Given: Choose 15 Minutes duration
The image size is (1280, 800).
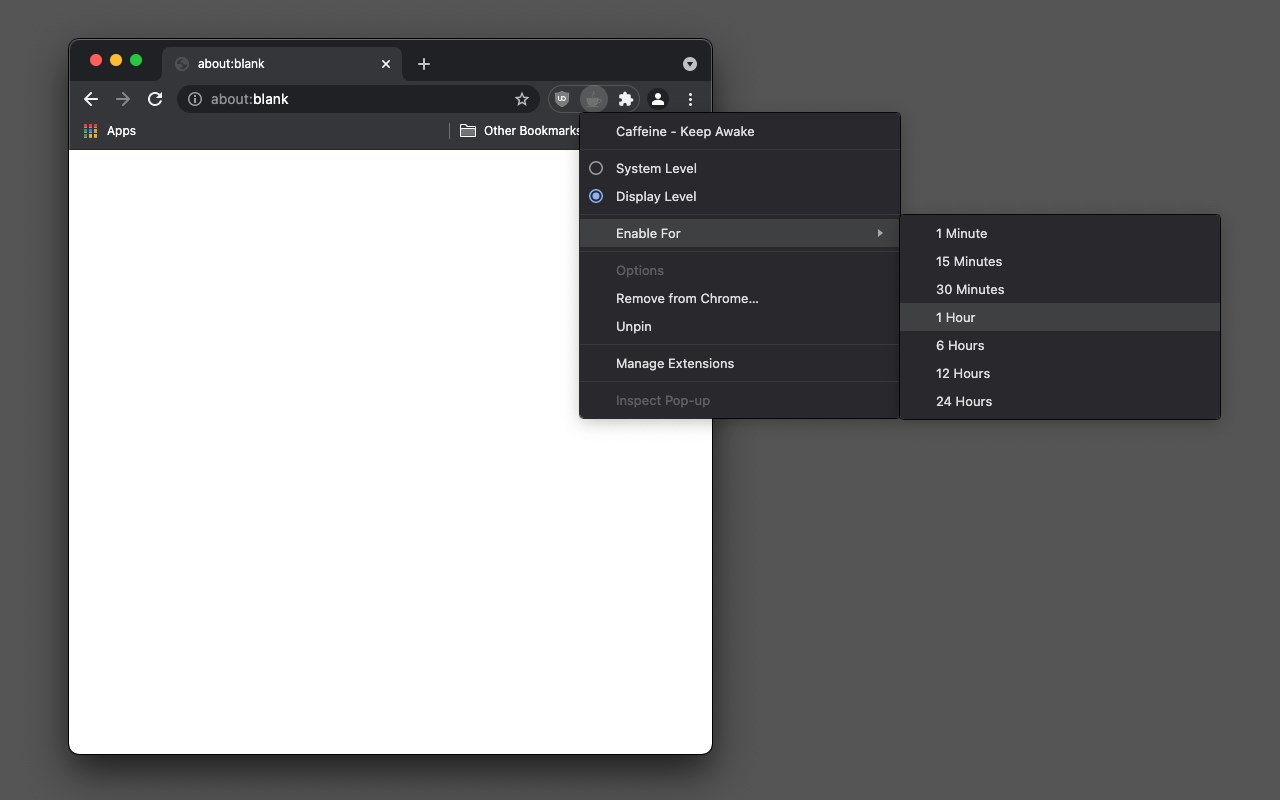Looking at the screenshot, I should point(1060,261).
